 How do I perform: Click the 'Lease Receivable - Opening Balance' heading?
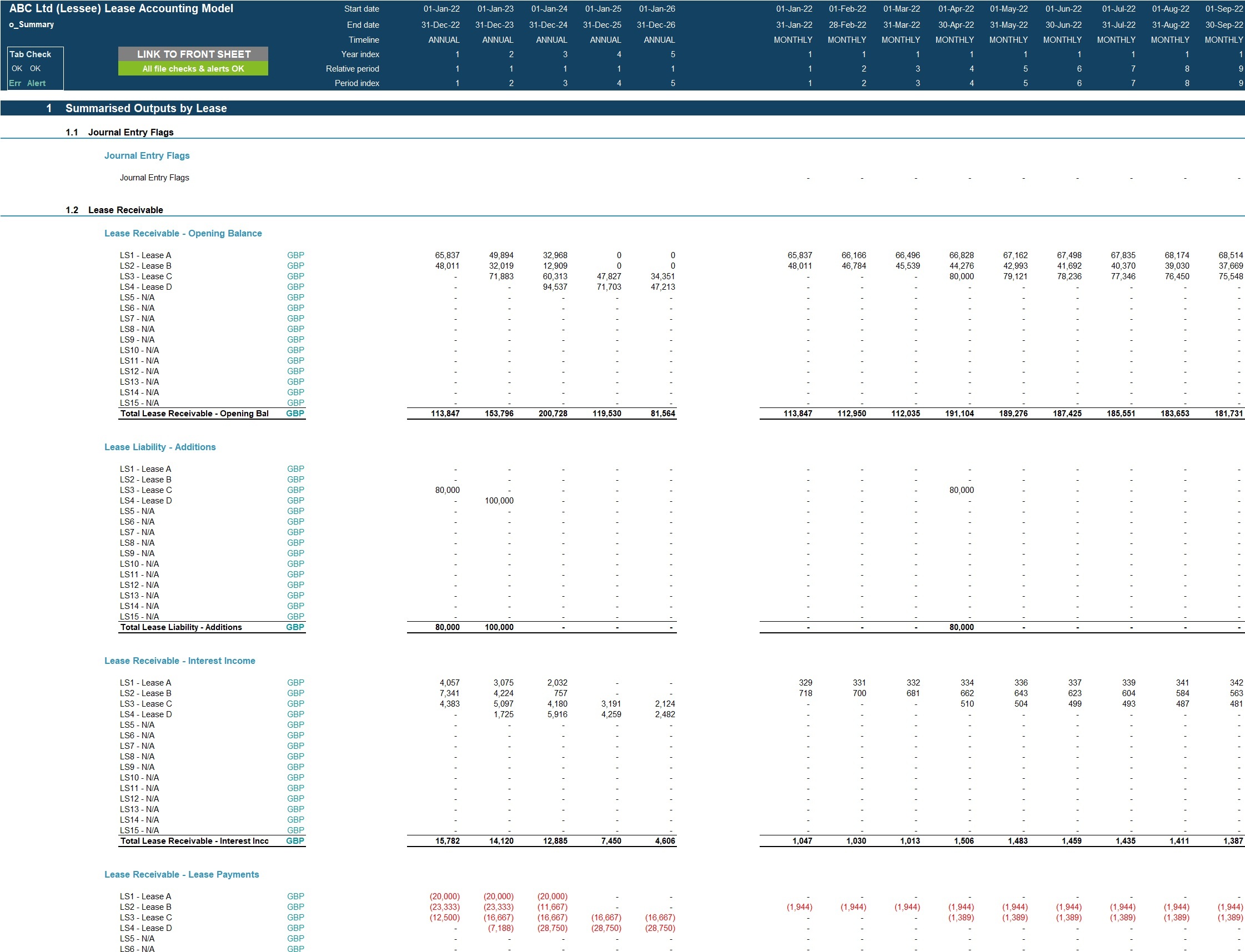[183, 233]
